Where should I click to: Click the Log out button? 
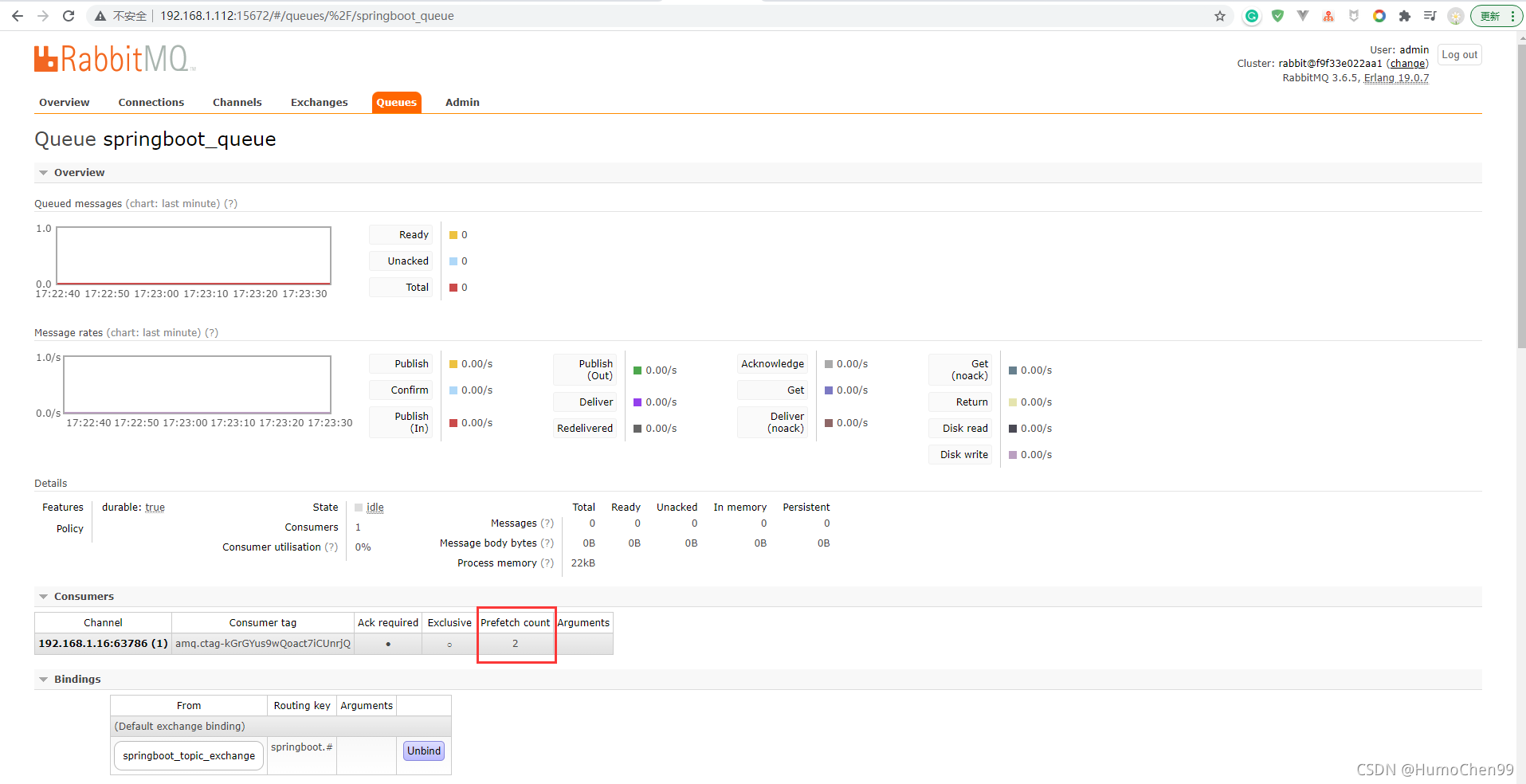click(x=1460, y=55)
